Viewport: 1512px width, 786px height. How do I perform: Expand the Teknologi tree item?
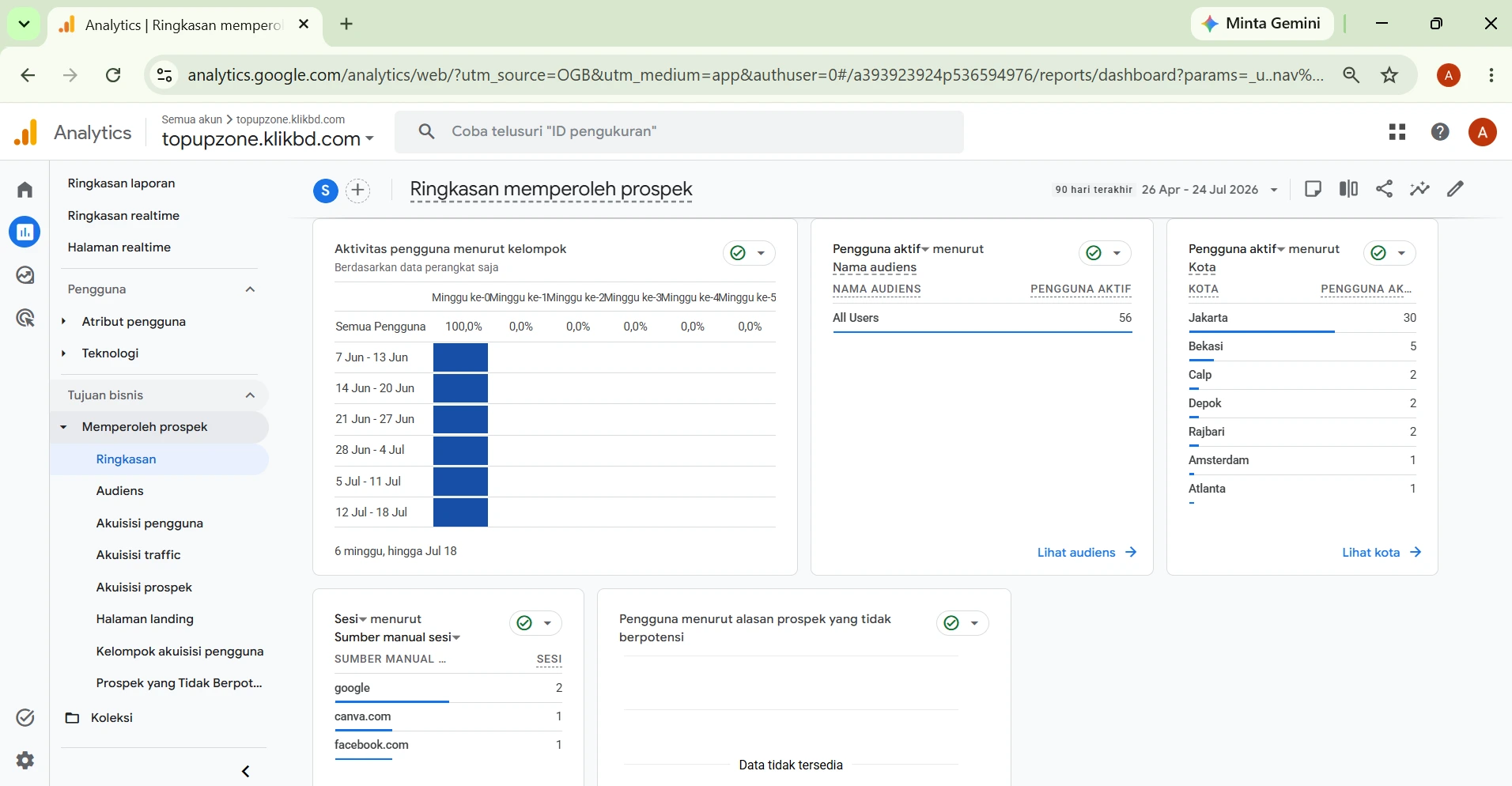point(64,353)
